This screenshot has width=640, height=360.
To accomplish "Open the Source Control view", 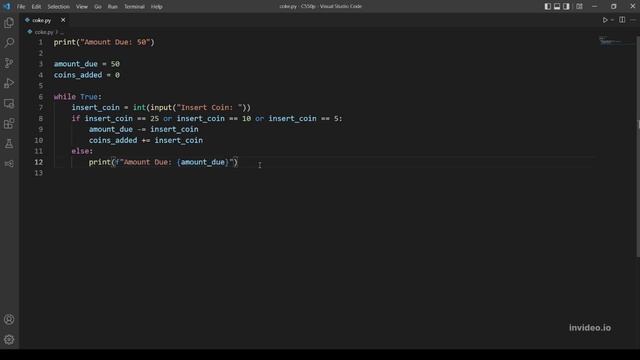I will (9, 63).
